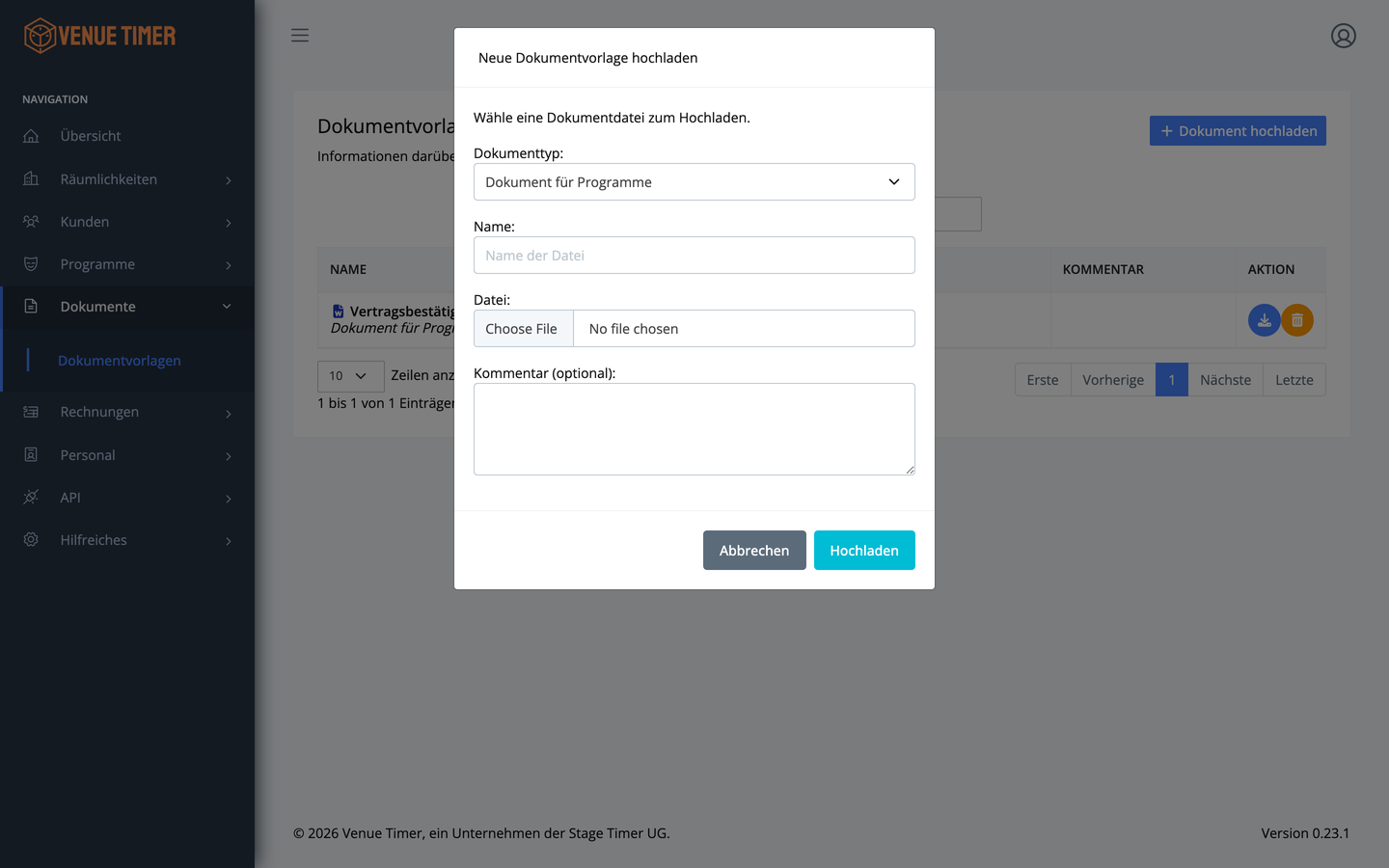
Task: Go to the Letzte page
Action: 1294,380
